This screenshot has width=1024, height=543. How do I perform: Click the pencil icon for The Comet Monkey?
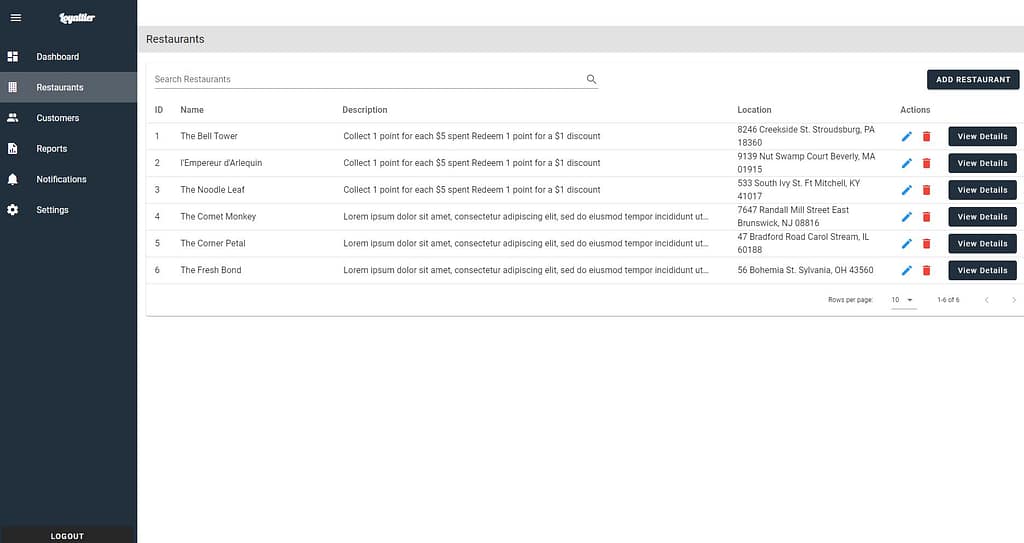click(x=907, y=217)
